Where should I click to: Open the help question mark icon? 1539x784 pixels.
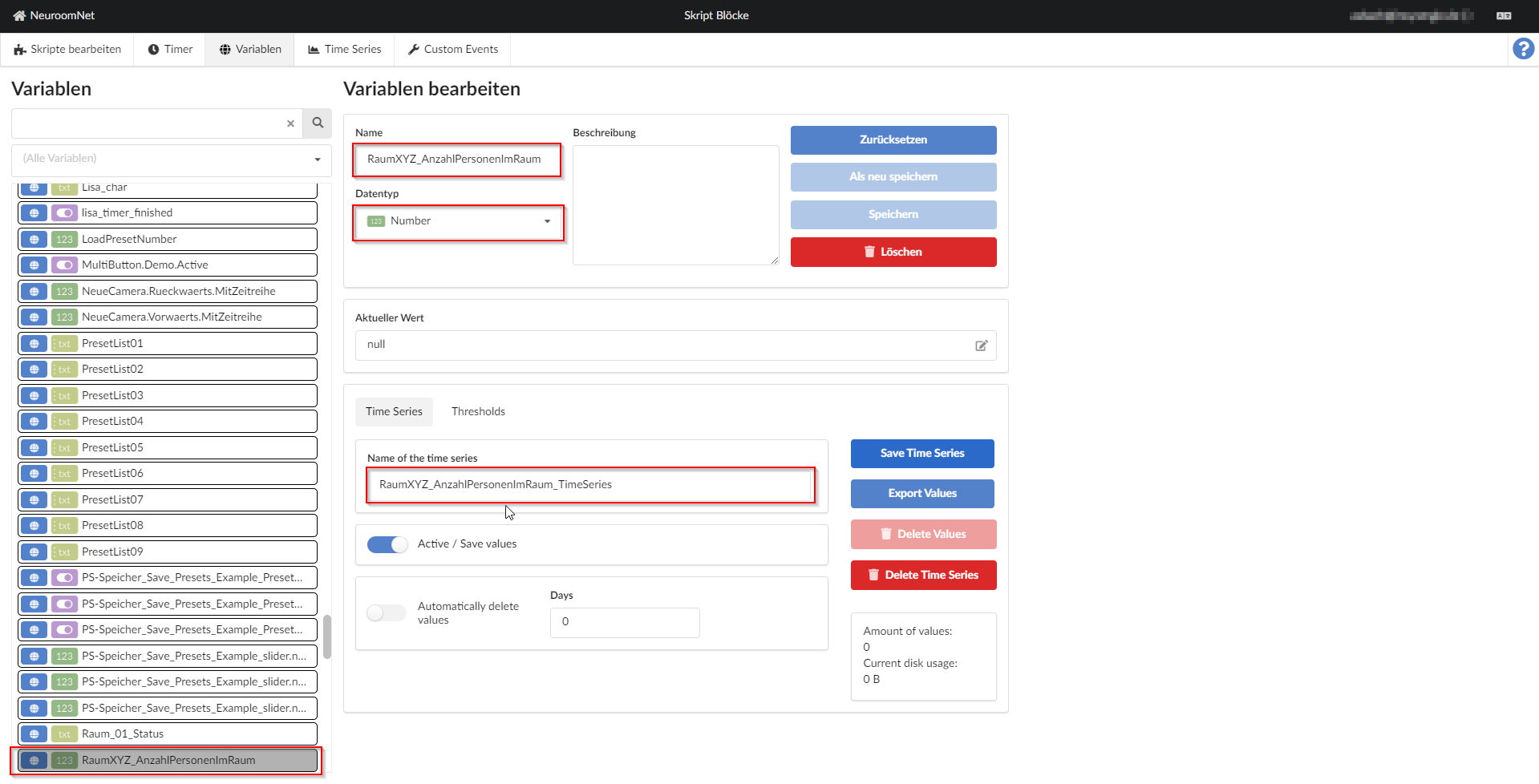[1523, 49]
